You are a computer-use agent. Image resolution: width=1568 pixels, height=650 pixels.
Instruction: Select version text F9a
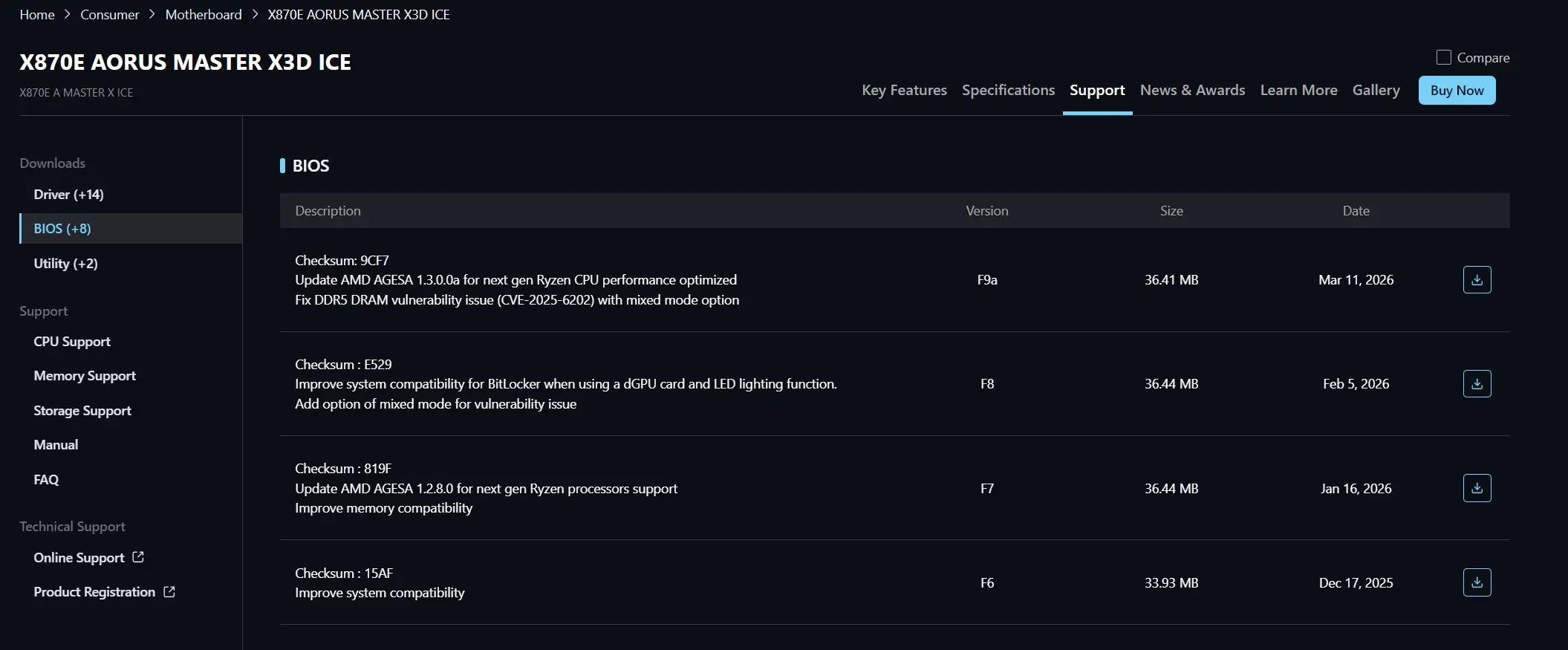(987, 280)
